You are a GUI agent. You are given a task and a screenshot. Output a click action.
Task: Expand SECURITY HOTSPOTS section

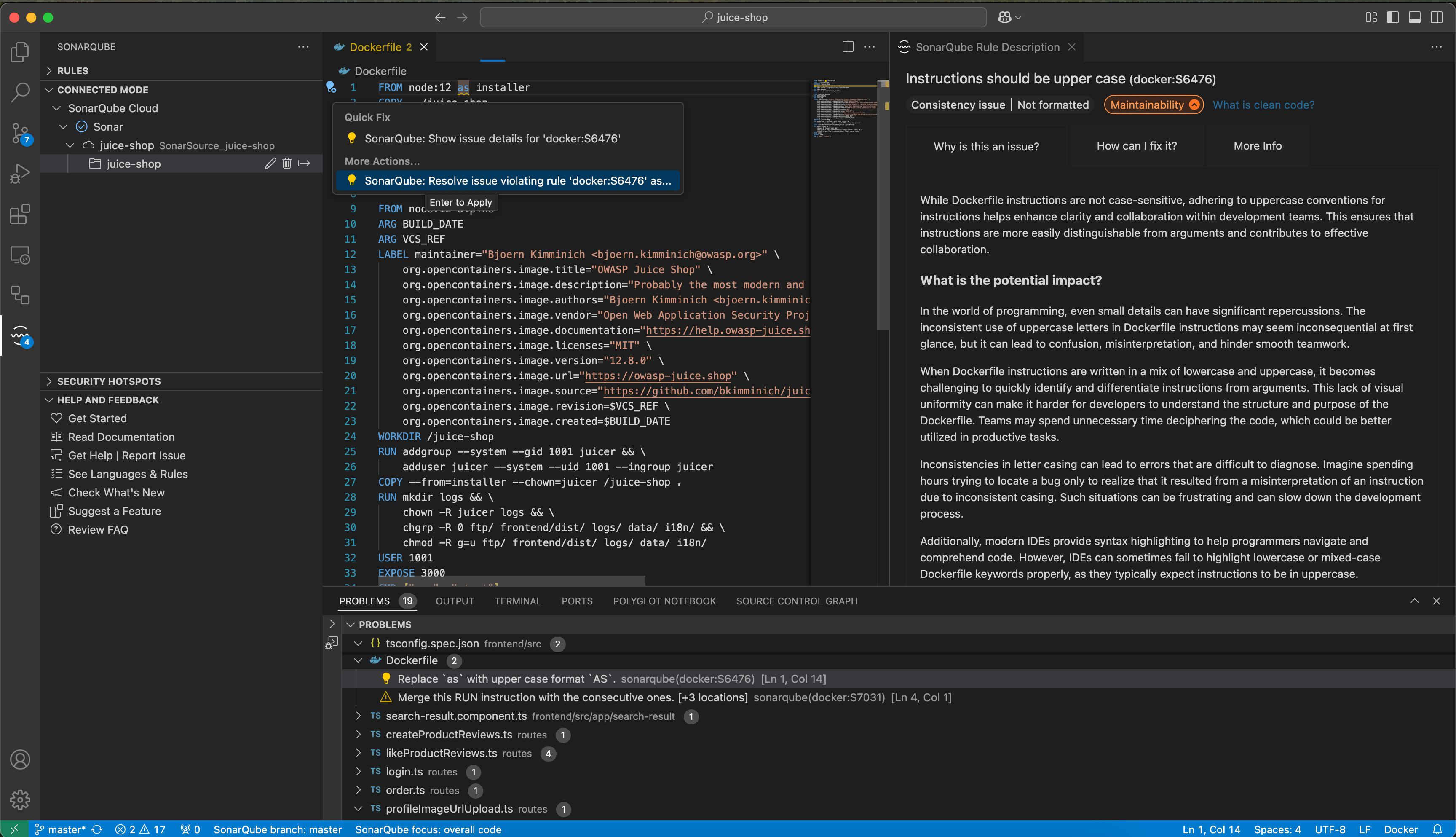point(109,381)
